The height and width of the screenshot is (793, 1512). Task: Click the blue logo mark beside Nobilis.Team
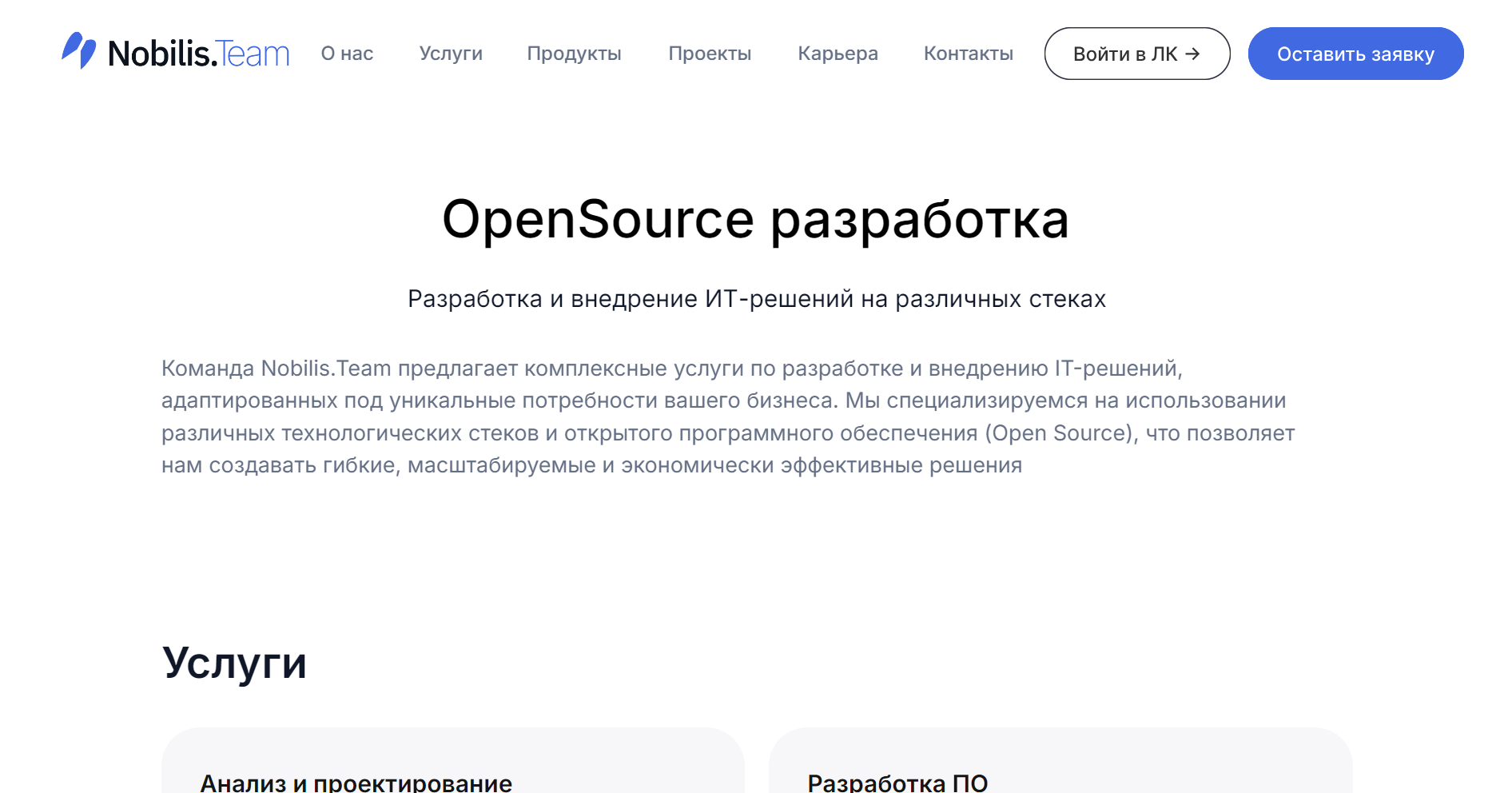tap(80, 51)
